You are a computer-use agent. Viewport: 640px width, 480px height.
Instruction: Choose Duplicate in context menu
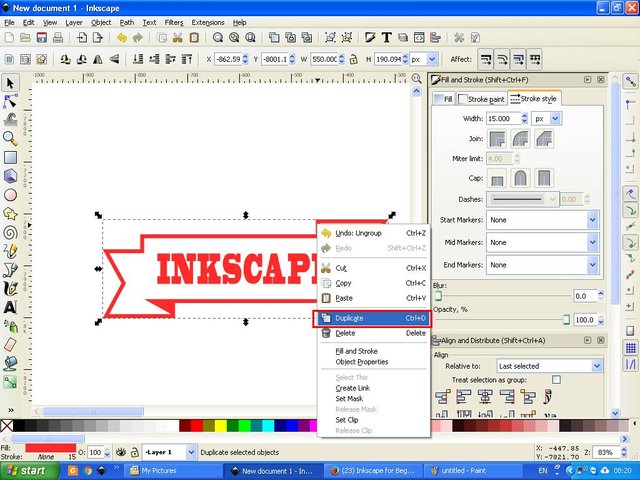[x=373, y=318]
